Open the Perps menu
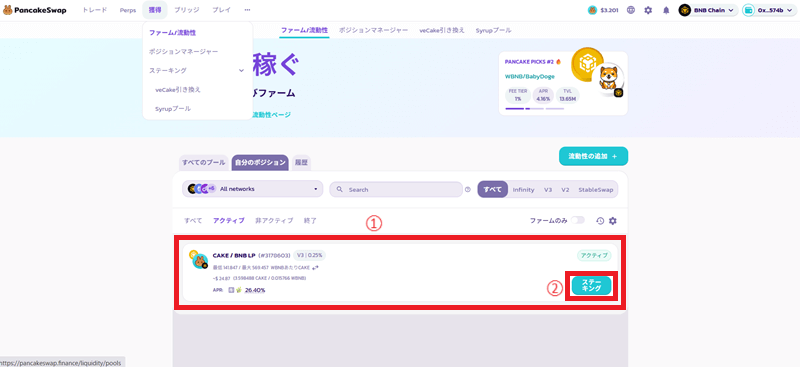800x367 pixels. [128, 10]
